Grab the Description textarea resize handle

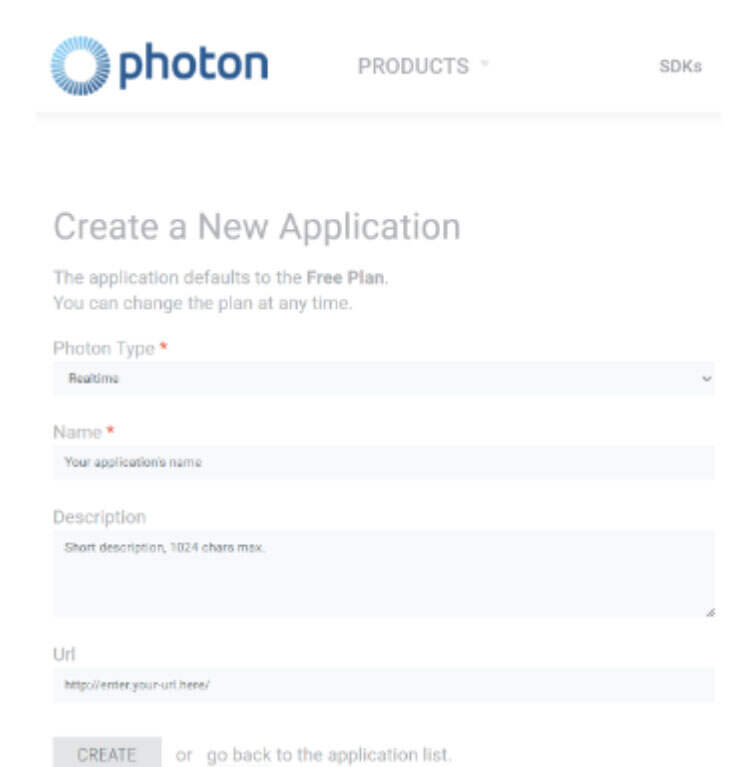pyautogui.click(x=709, y=611)
